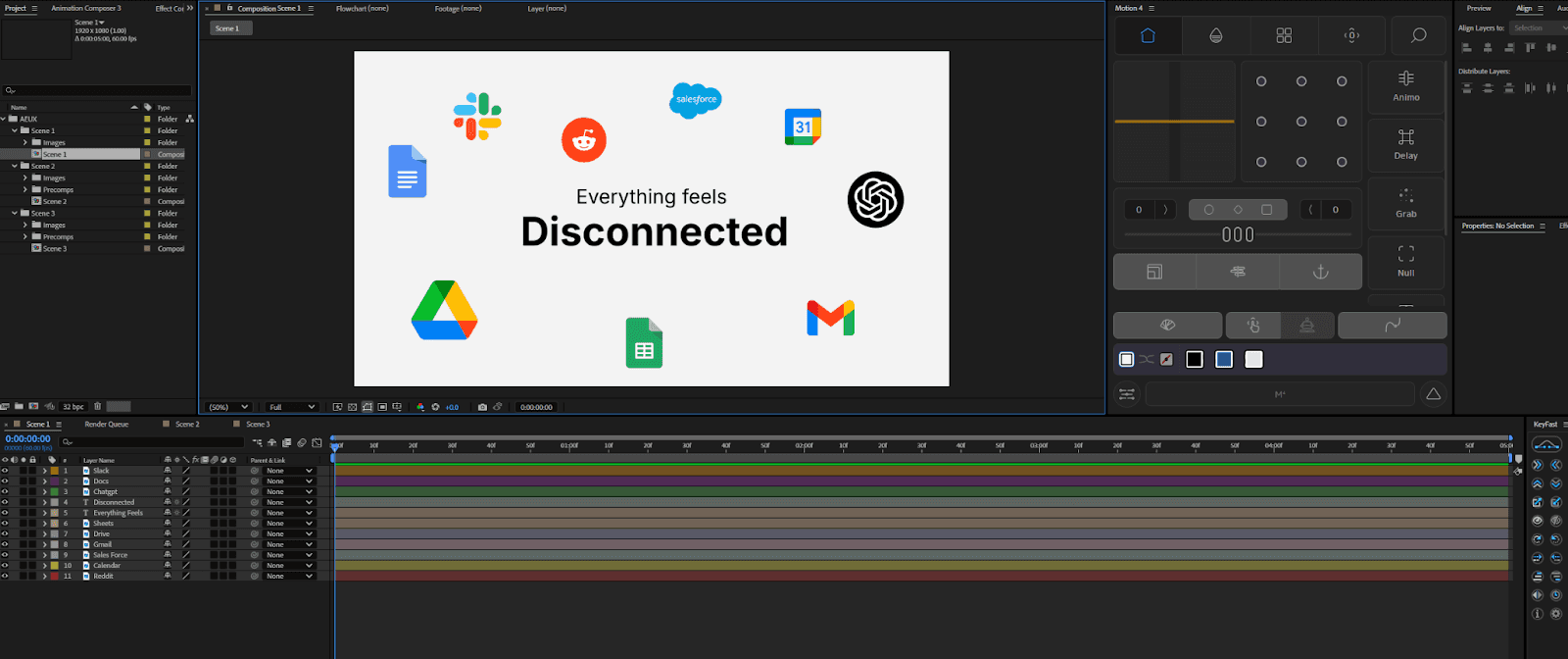Click the Grab tool in Motion 4
Viewport: 1568px width, 659px height.
pyautogui.click(x=1406, y=203)
